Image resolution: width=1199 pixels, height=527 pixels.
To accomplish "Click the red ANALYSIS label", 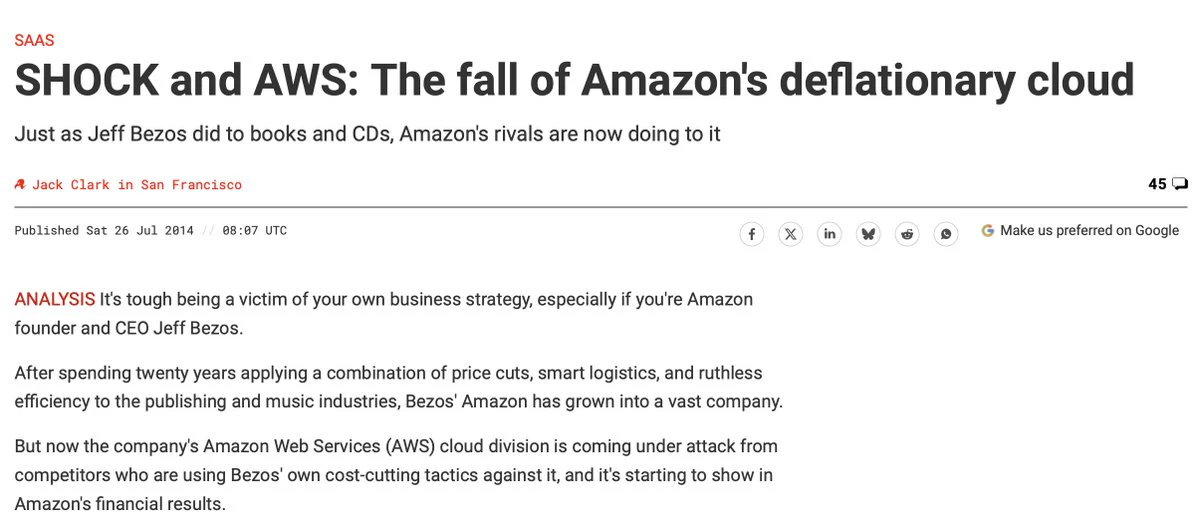I will click(55, 299).
